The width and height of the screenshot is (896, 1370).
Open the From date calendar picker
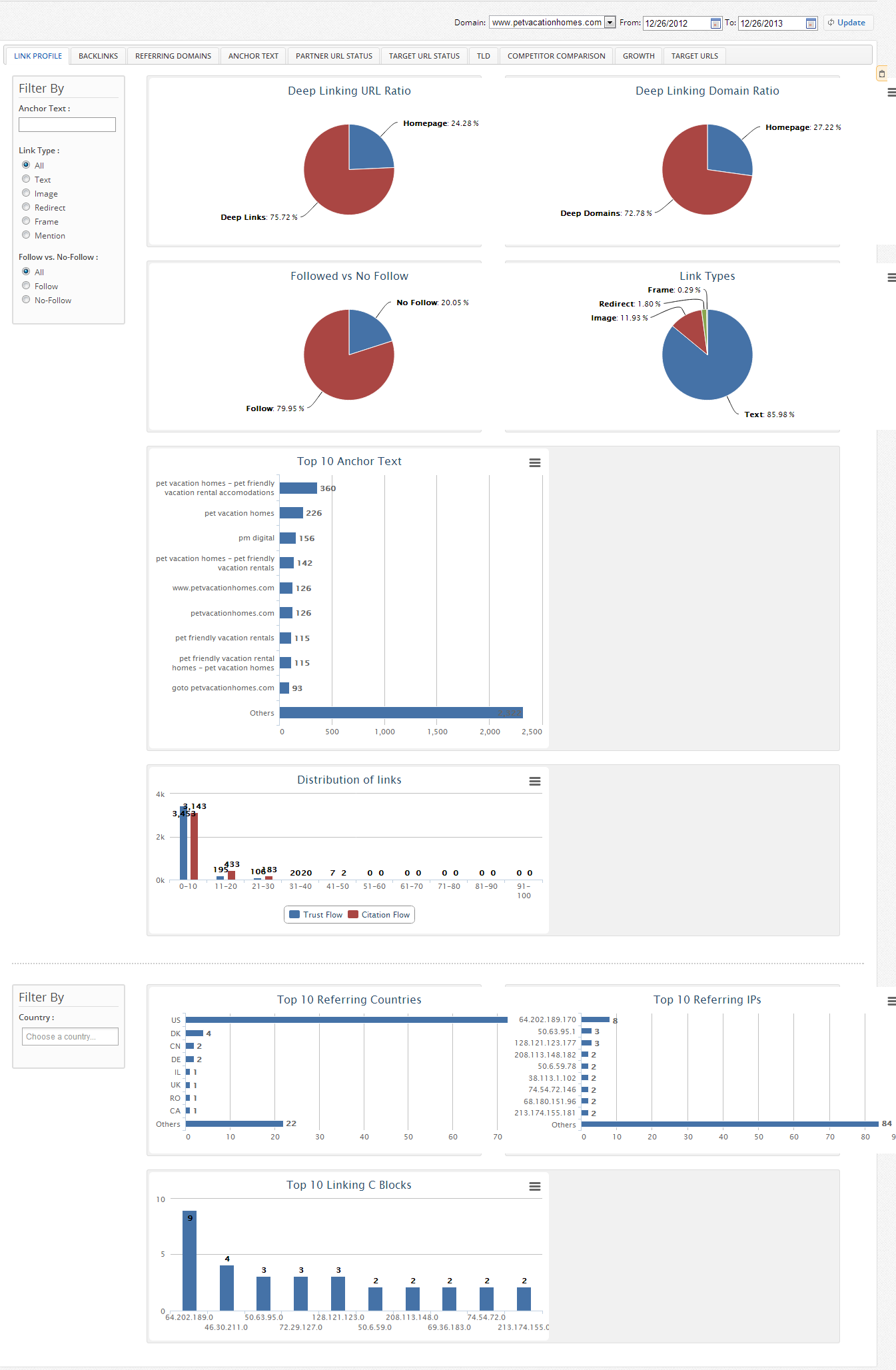715,23
